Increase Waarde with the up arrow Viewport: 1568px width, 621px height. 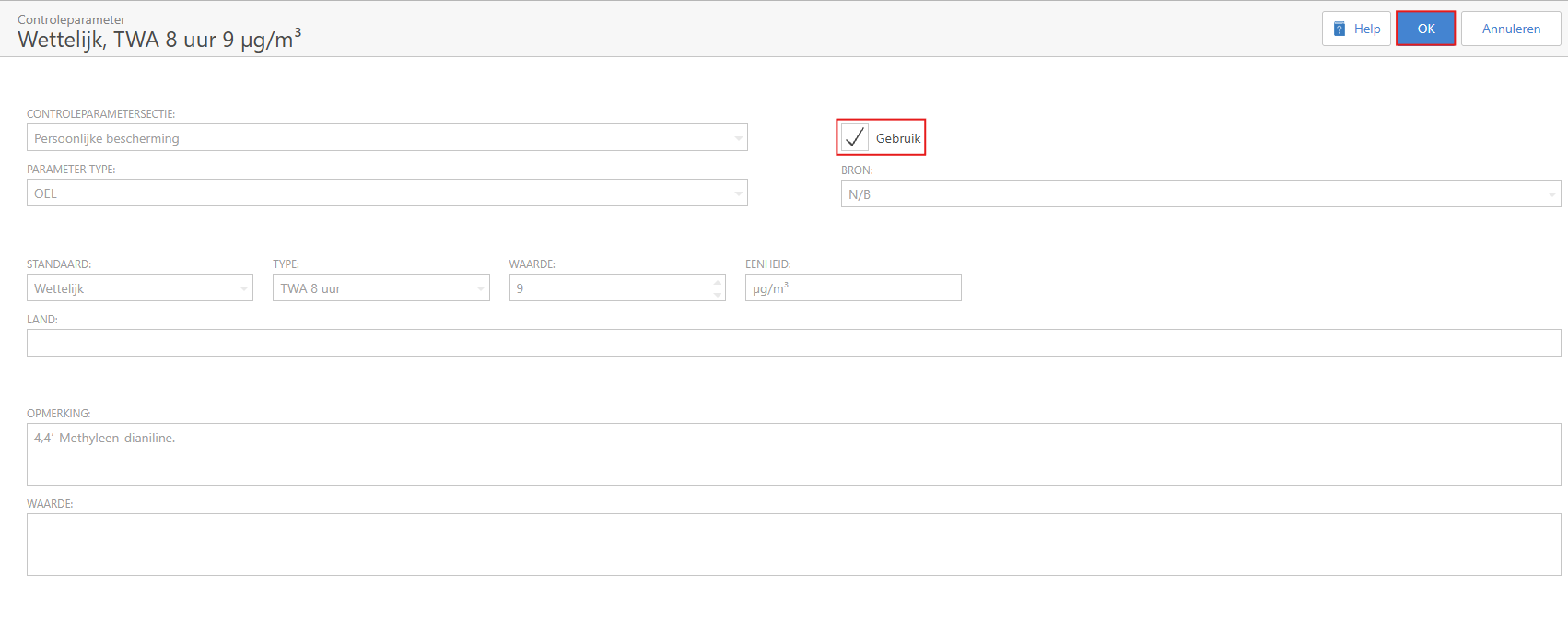pyautogui.click(x=718, y=282)
